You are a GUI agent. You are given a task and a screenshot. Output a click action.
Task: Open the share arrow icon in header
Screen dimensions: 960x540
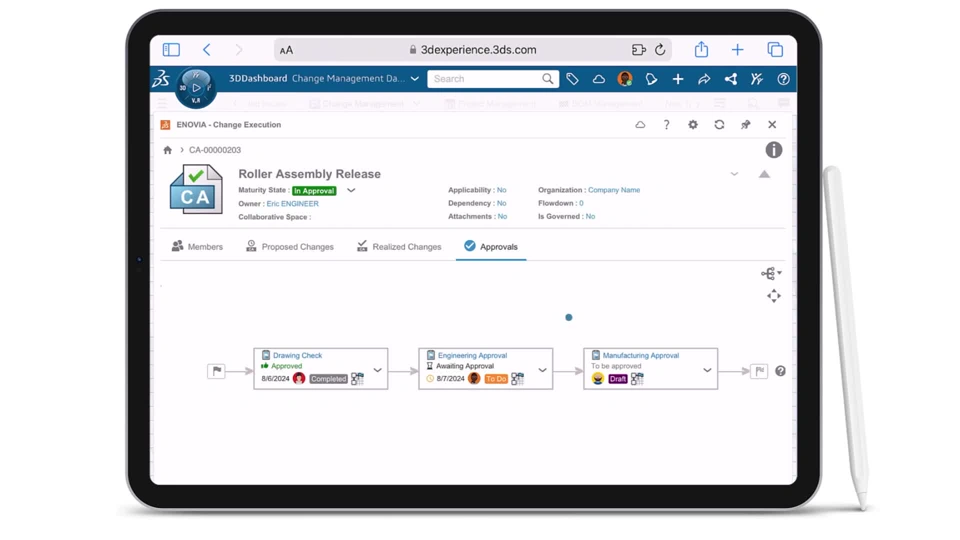704,79
